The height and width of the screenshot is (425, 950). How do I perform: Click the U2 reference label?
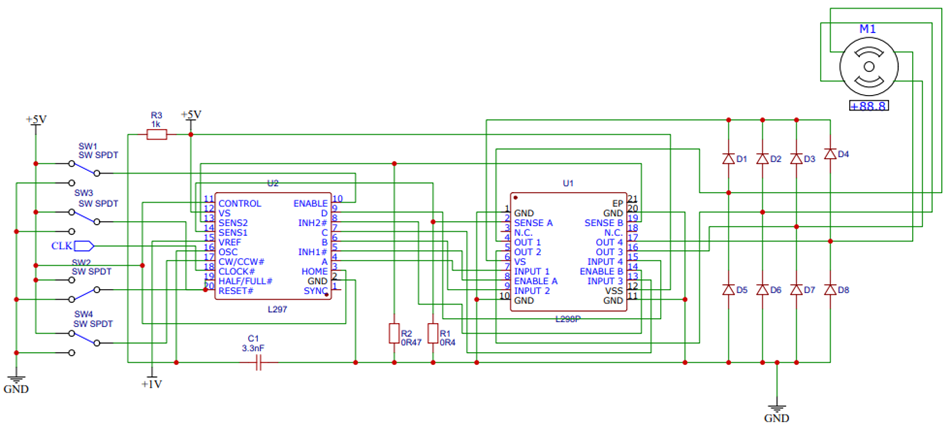click(273, 182)
